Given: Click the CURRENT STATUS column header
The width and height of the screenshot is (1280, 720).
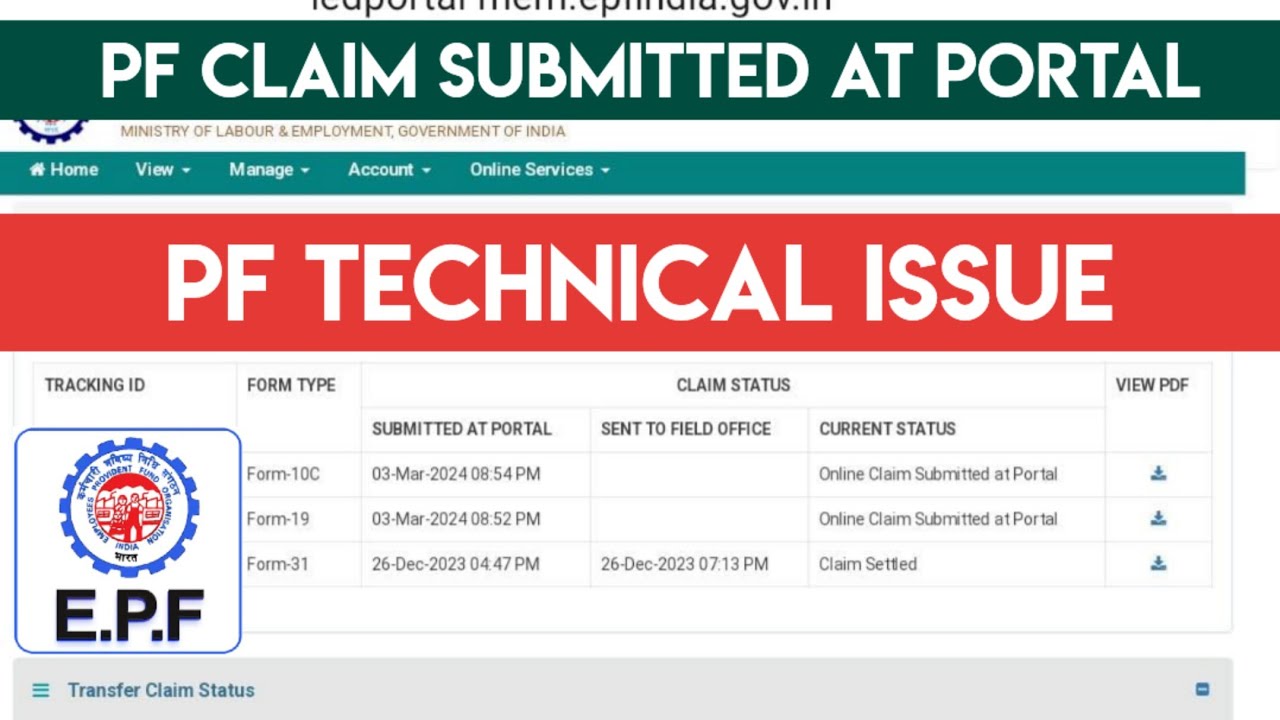Looking at the screenshot, I should coord(887,429).
